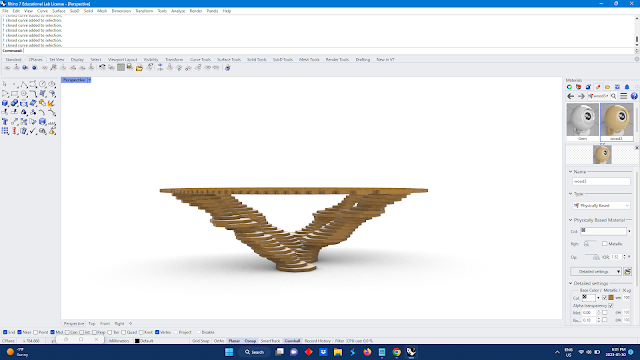The image size is (640, 360).
Task: Open the Physically Based type dropdown
Action: 602,205
